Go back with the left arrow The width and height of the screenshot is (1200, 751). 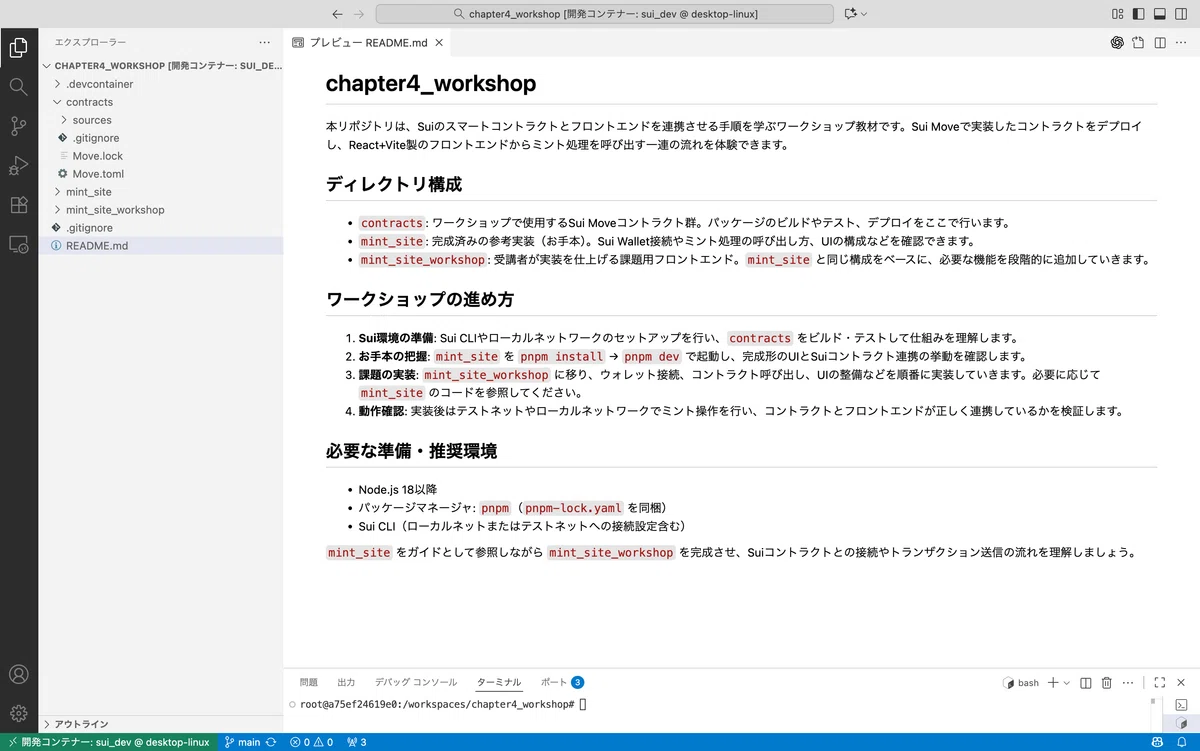(x=337, y=14)
